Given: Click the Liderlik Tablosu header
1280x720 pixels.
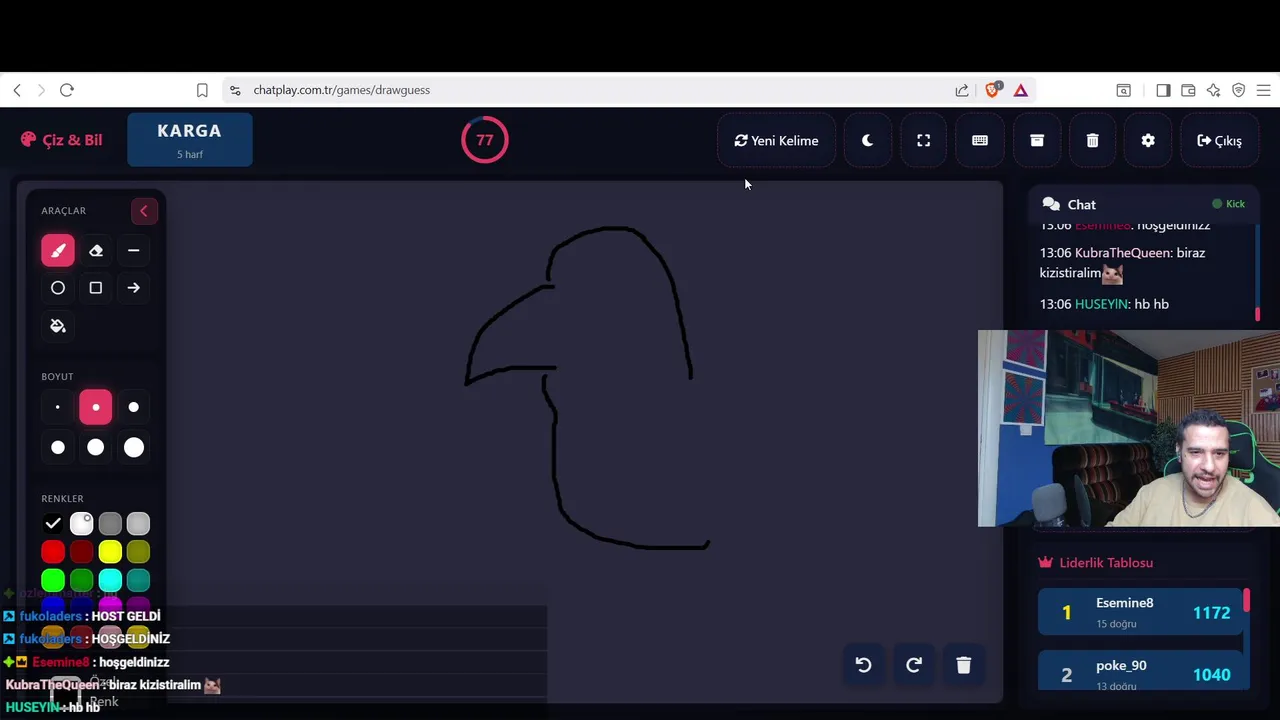Looking at the screenshot, I should [1097, 563].
